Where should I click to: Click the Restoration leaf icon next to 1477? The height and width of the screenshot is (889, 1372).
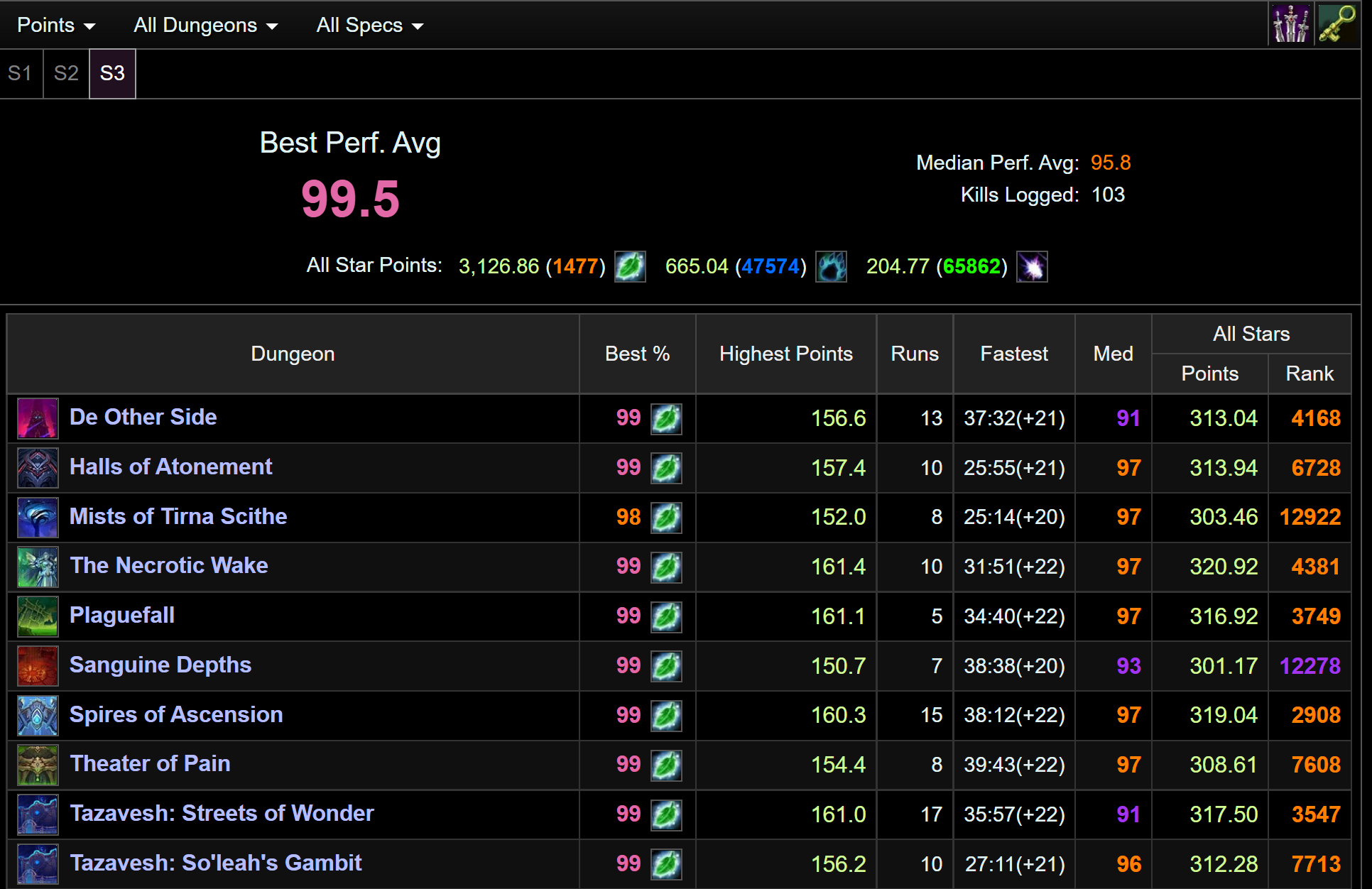[629, 266]
